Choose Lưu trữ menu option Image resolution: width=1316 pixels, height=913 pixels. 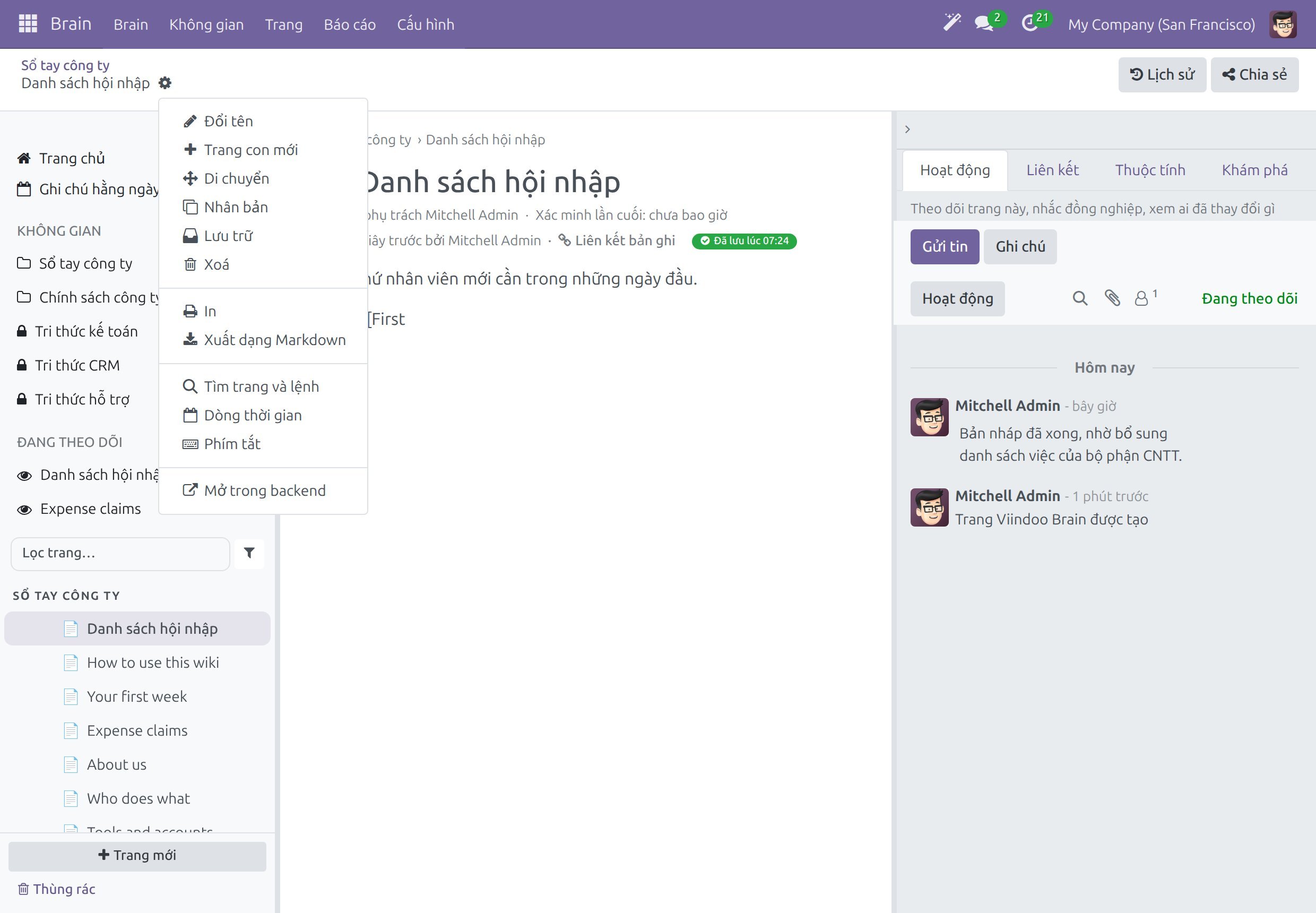pos(263,236)
